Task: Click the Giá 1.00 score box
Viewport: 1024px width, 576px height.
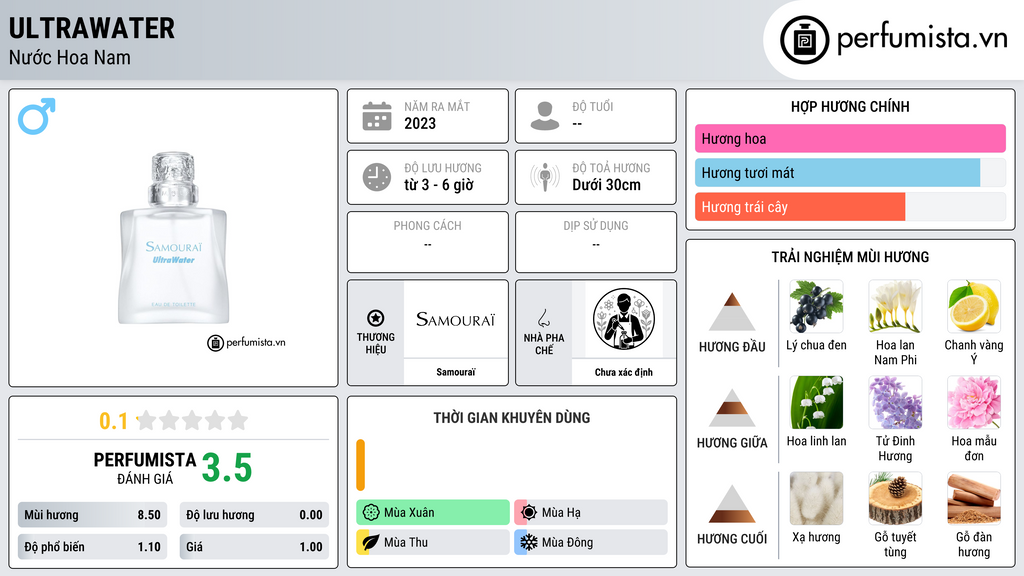Action: [x=254, y=547]
